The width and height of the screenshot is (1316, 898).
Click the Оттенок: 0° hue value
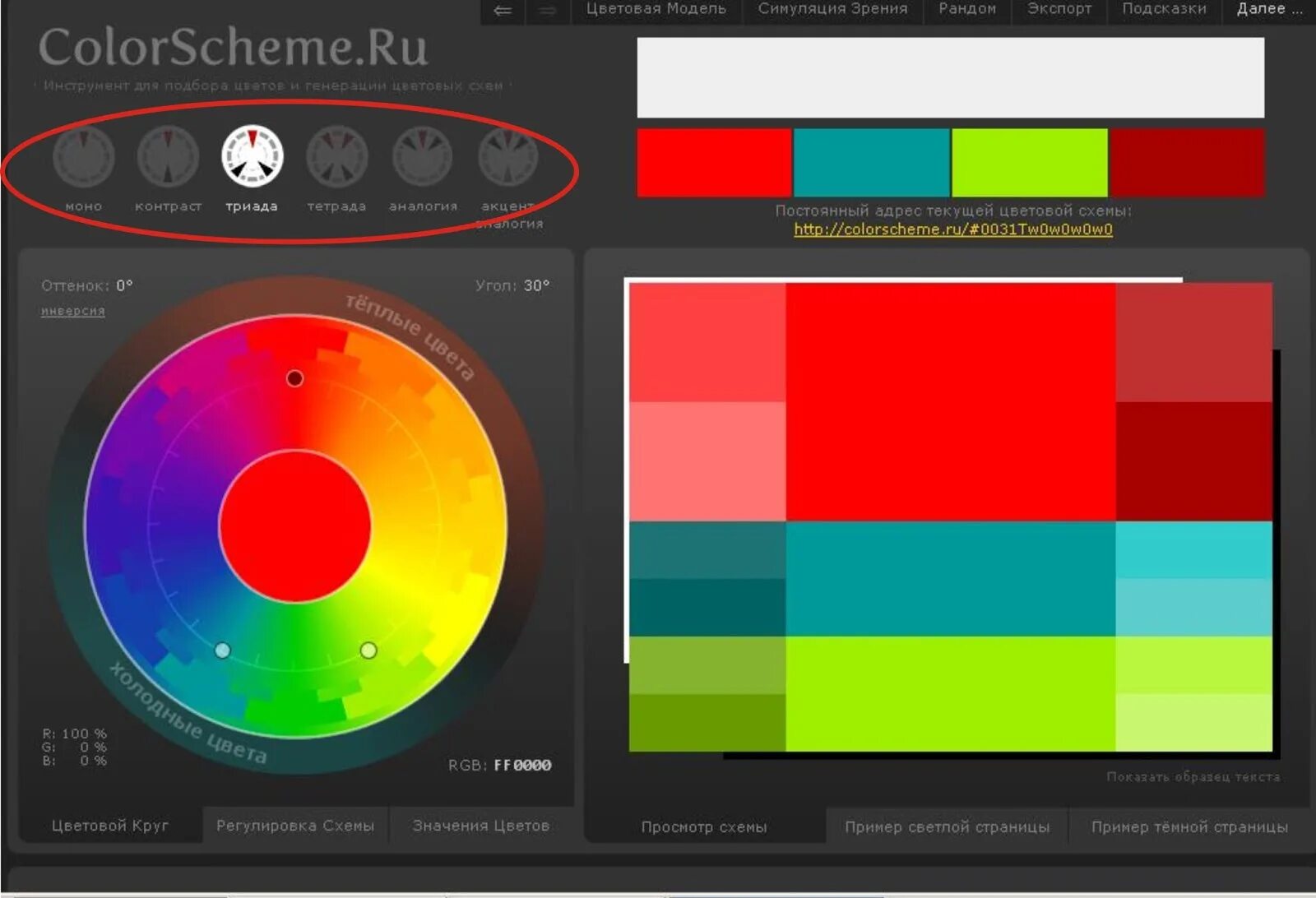(87, 286)
